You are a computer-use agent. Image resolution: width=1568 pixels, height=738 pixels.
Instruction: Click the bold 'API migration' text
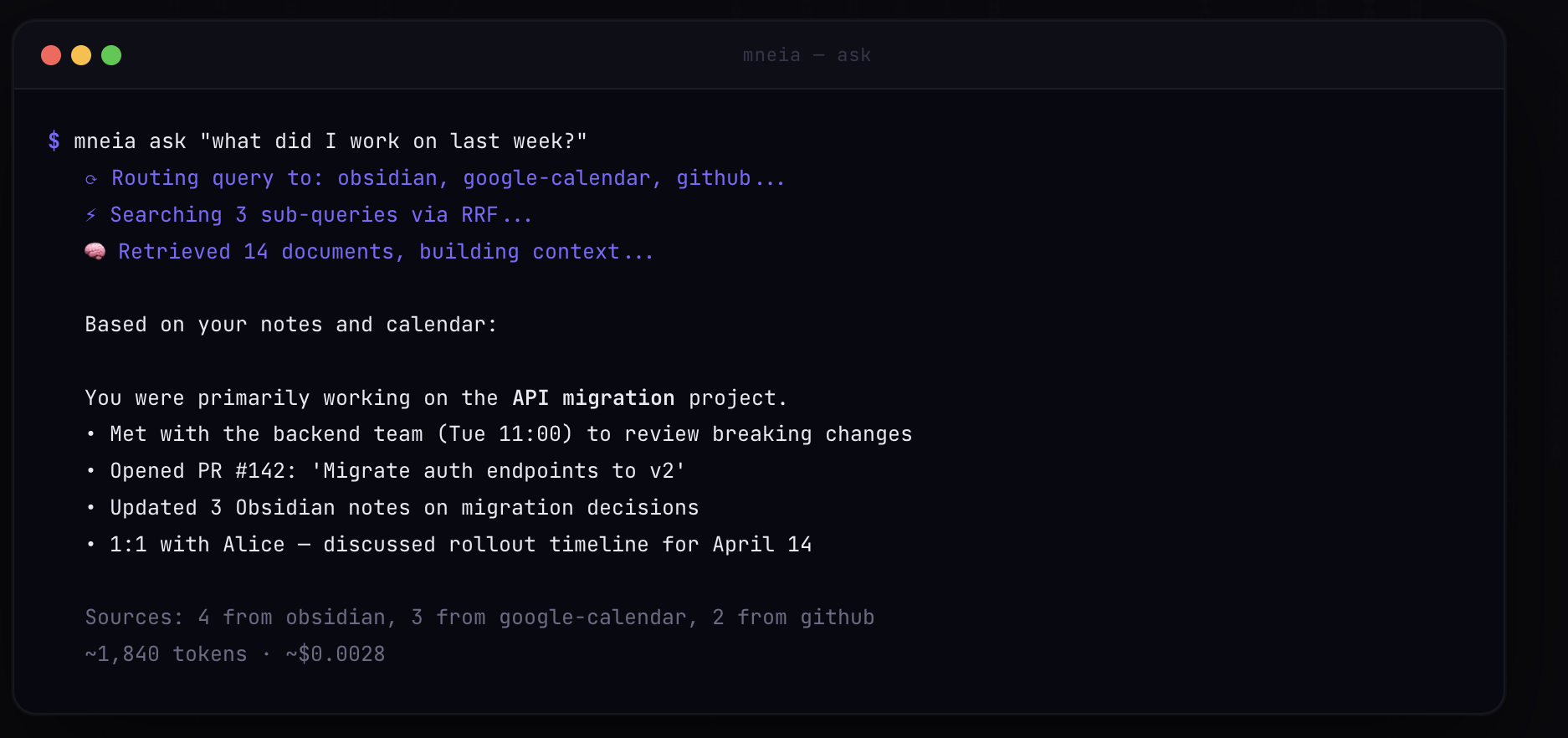[x=593, y=398]
